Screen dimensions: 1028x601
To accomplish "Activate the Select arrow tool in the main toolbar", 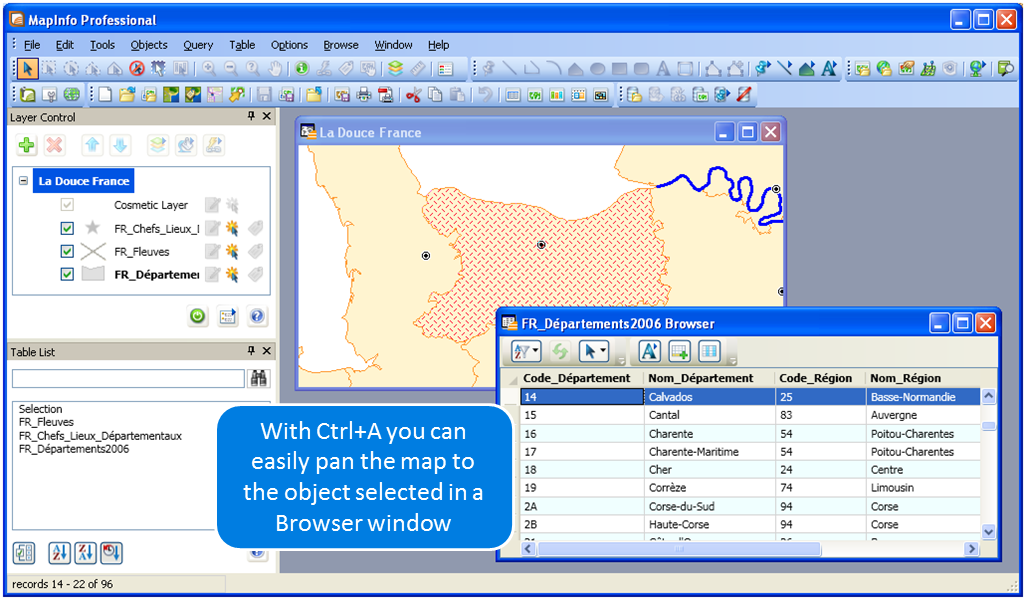I will pyautogui.click(x=27, y=68).
